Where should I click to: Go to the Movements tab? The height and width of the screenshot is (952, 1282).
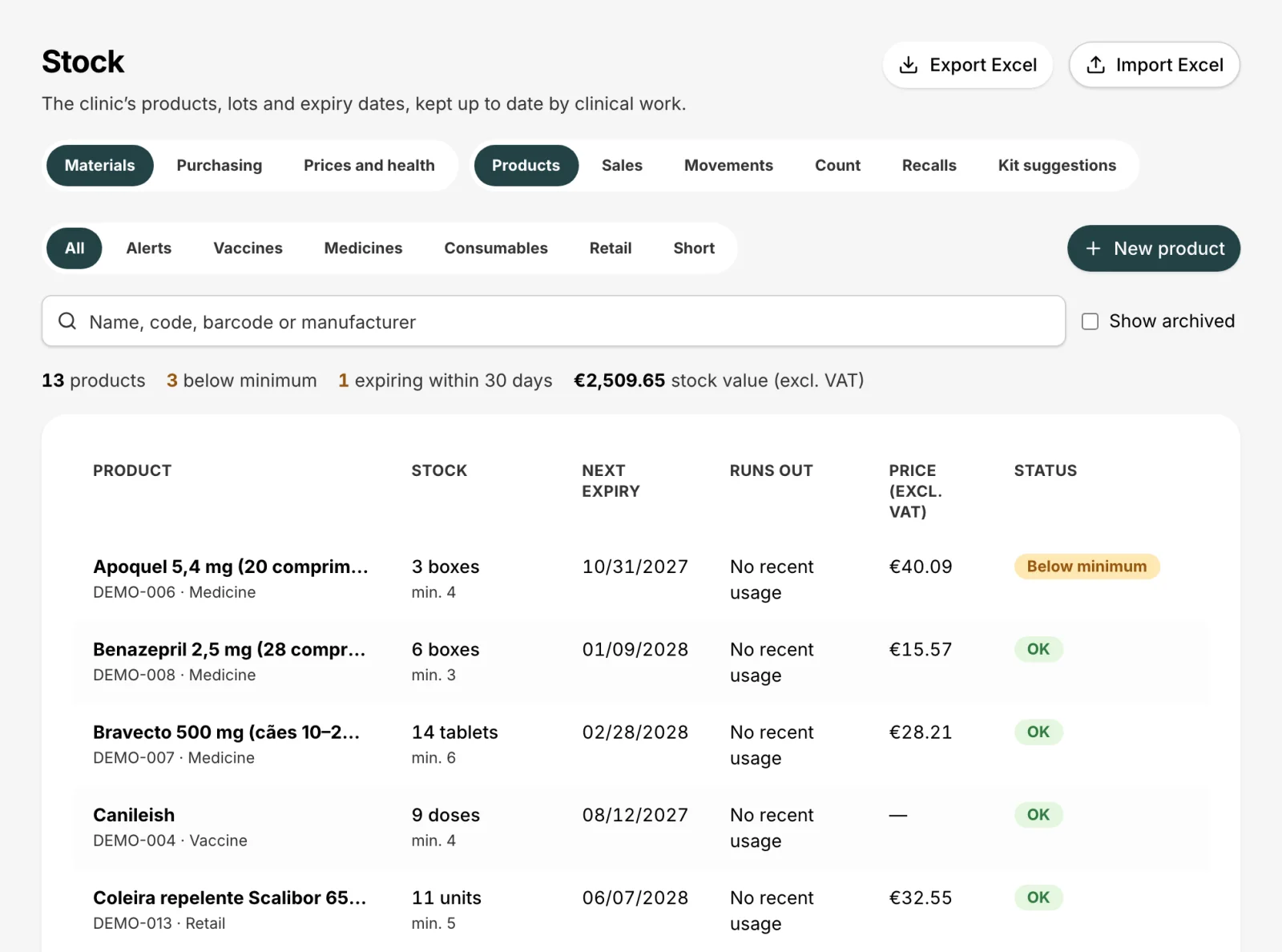click(x=729, y=165)
